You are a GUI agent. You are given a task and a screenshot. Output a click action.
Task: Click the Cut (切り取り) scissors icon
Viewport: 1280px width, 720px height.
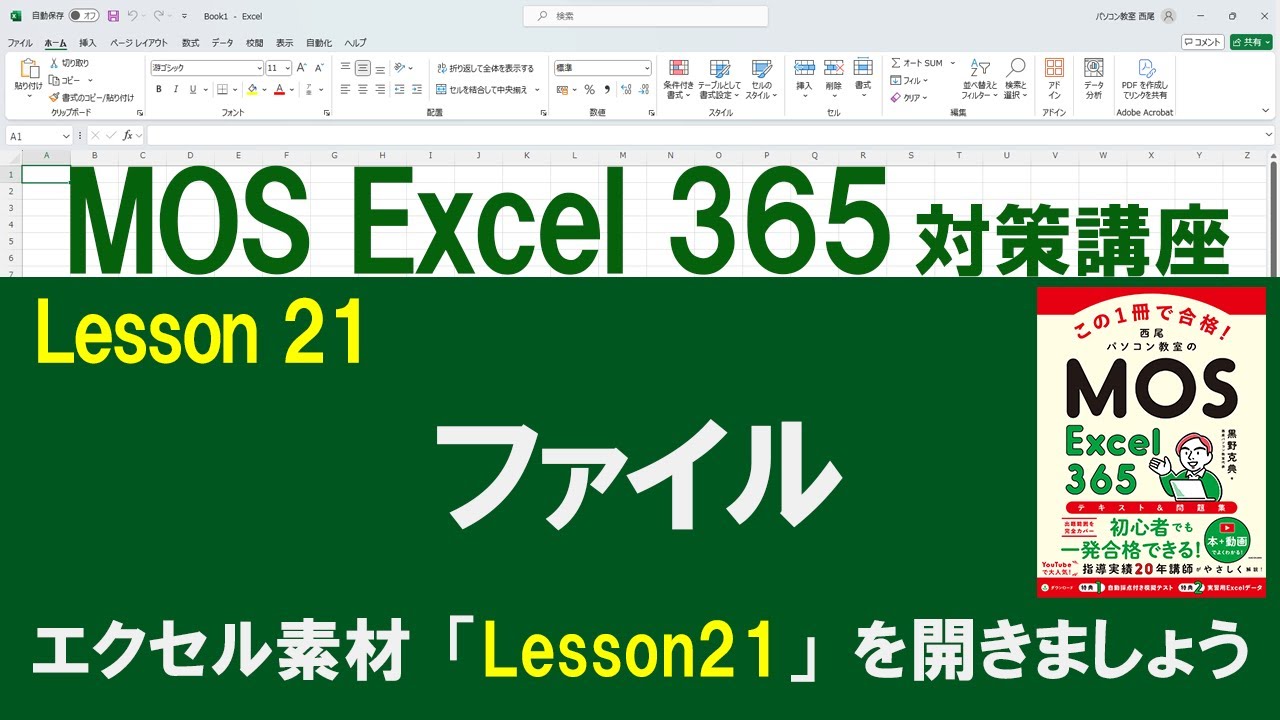point(53,63)
